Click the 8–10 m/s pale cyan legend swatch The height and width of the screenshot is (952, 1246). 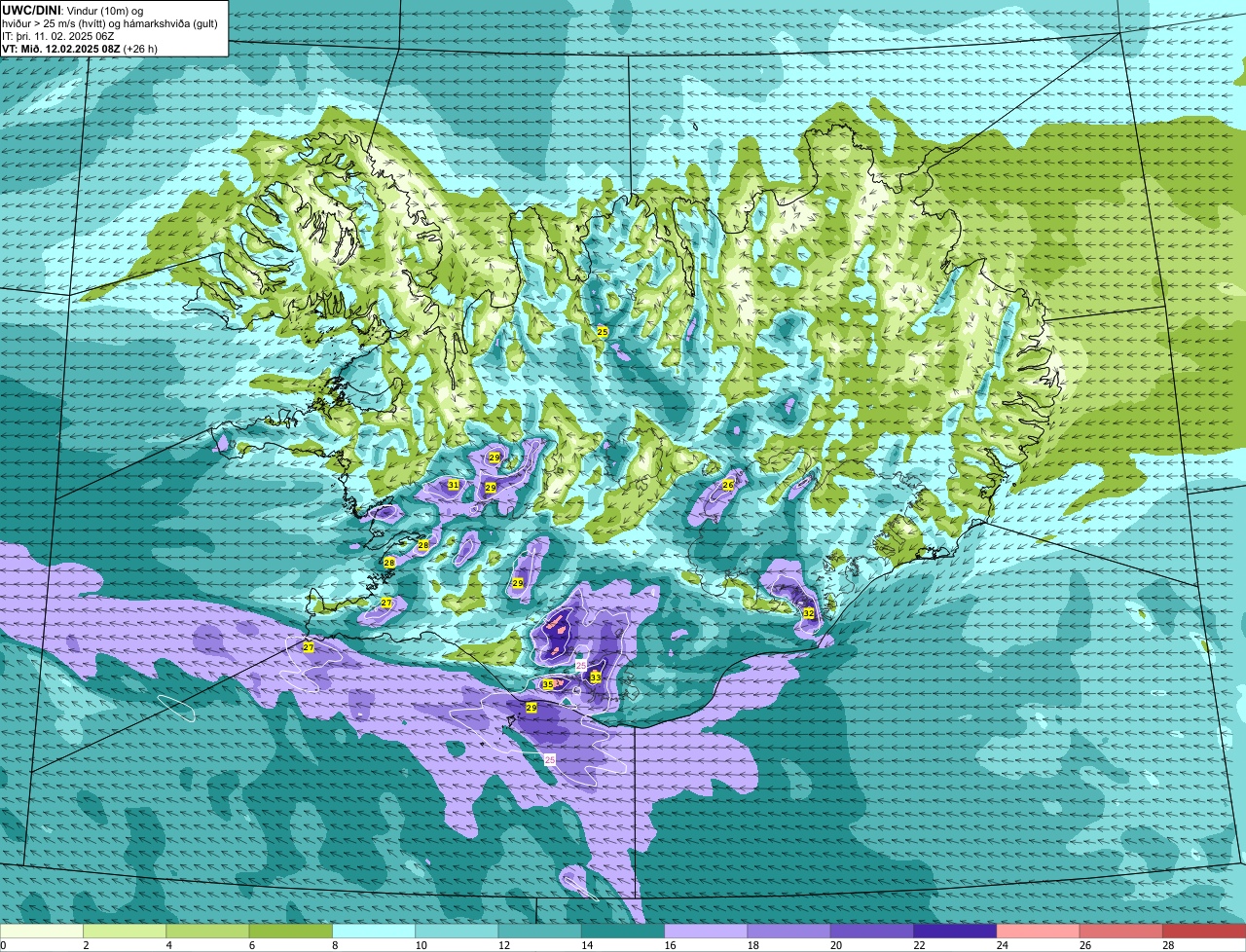[x=374, y=931]
